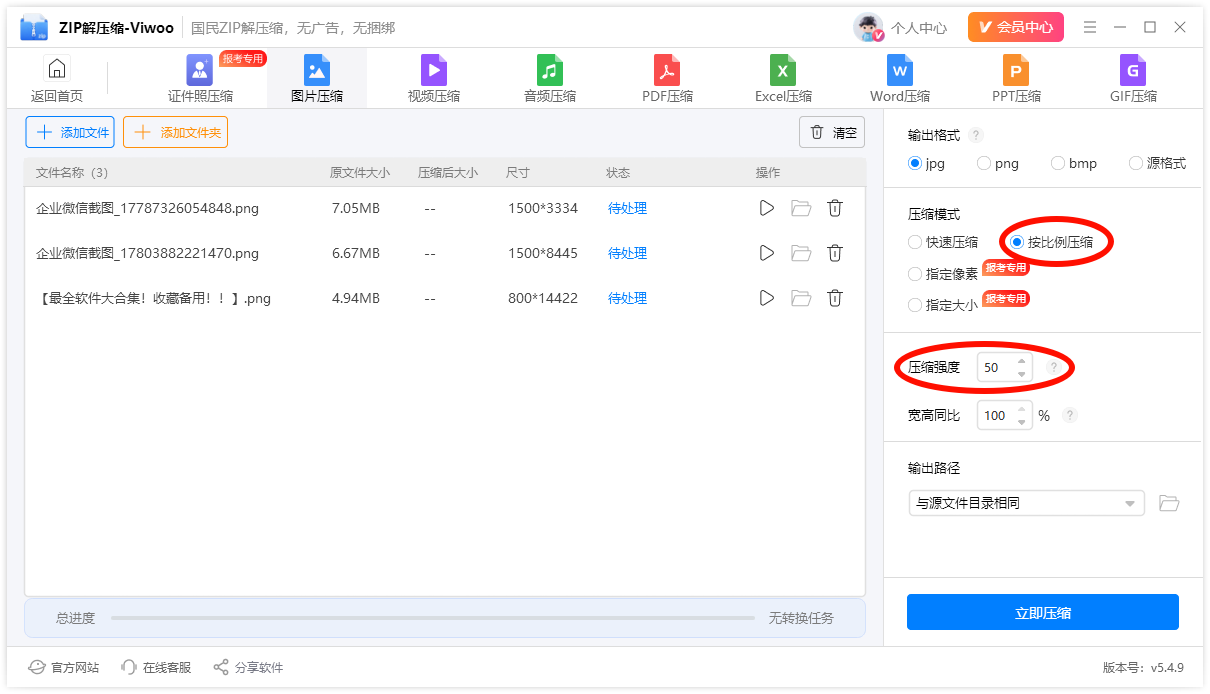The width and height of the screenshot is (1210, 694).
Task: Open the 输出路径 dropdown
Action: [x=1026, y=503]
